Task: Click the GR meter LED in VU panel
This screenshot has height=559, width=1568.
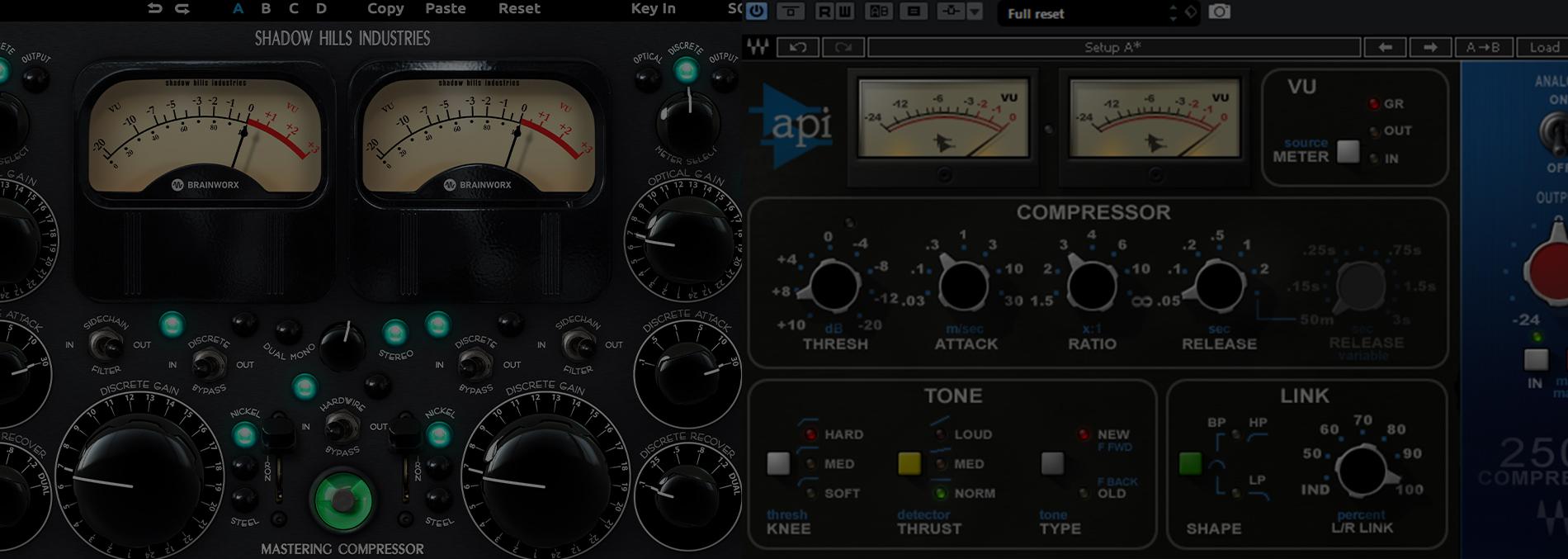Action: point(1373,104)
